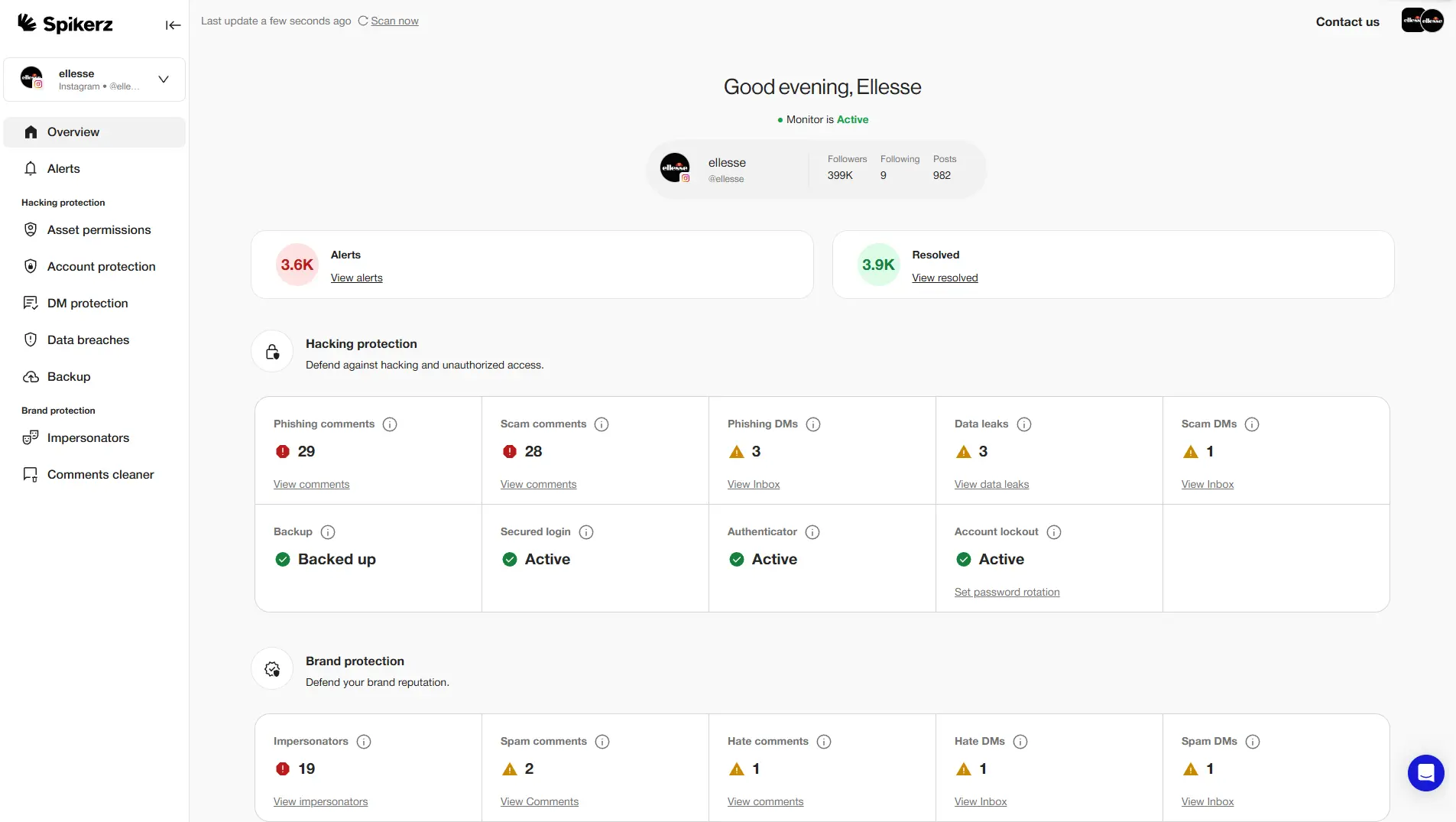The height and width of the screenshot is (822, 1456).
Task: View Inbox under Hate DMs
Action: (981, 801)
